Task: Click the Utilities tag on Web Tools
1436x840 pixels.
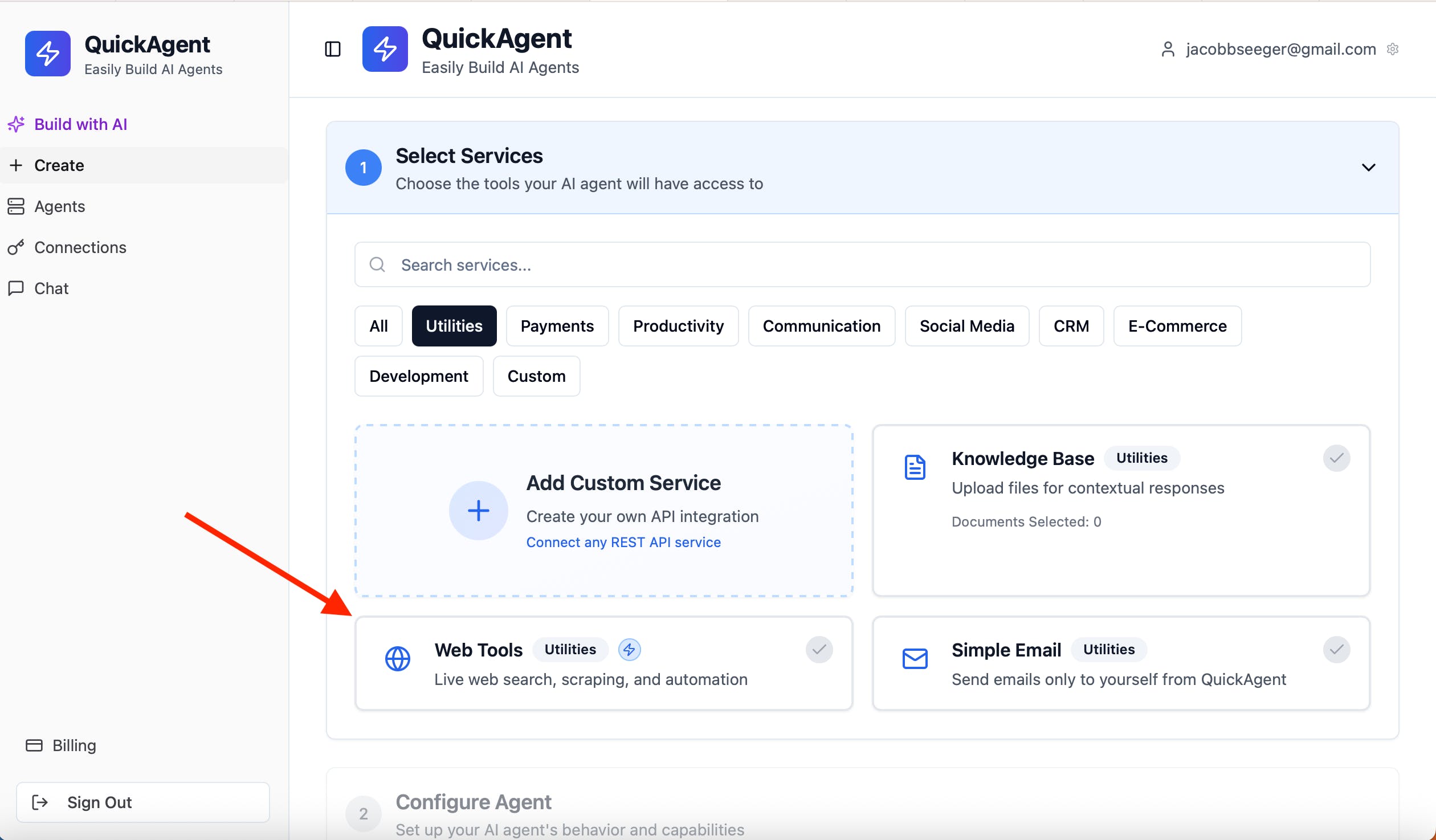Action: pyautogui.click(x=570, y=649)
